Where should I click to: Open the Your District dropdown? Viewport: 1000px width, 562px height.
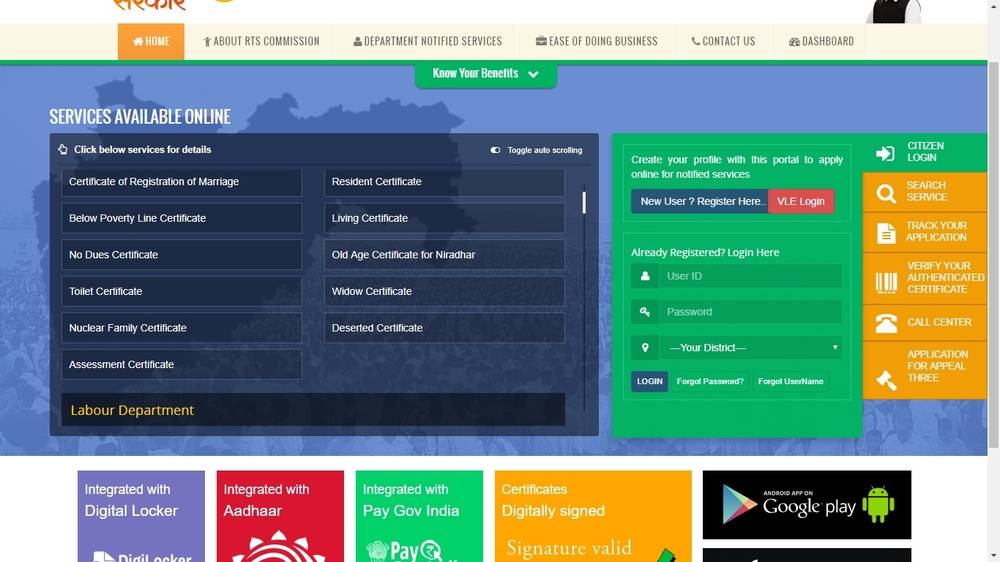pos(750,348)
